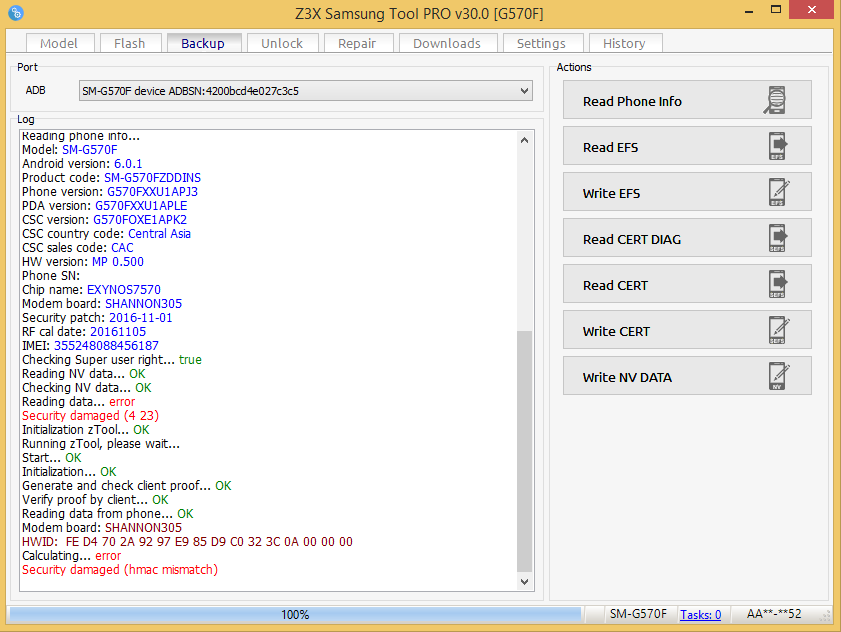841x632 pixels.
Task: Click the Write CERT button label
Action: pyautogui.click(x=616, y=332)
